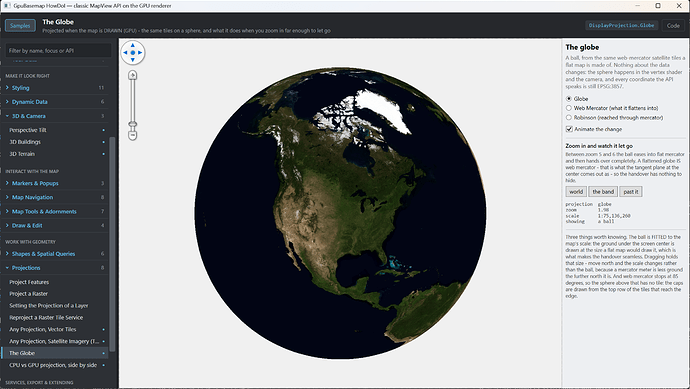Screen dimensions: 690x389
Task: Expand Shapes & Spatial Queries category
Action: (x=55, y=253)
